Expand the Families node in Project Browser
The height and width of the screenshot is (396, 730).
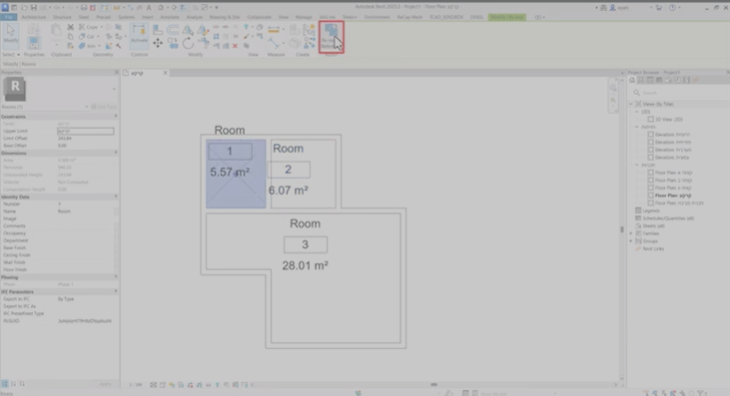[631, 234]
